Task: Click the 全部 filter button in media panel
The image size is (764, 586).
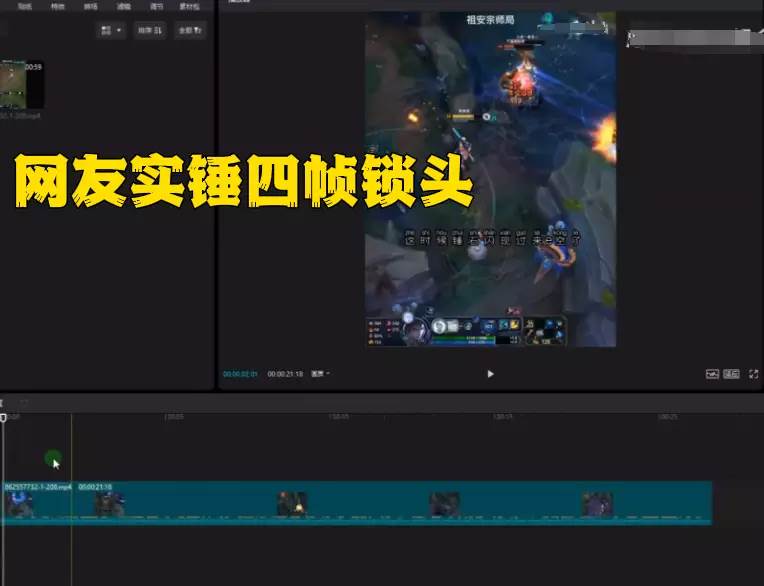Action: 190,30
